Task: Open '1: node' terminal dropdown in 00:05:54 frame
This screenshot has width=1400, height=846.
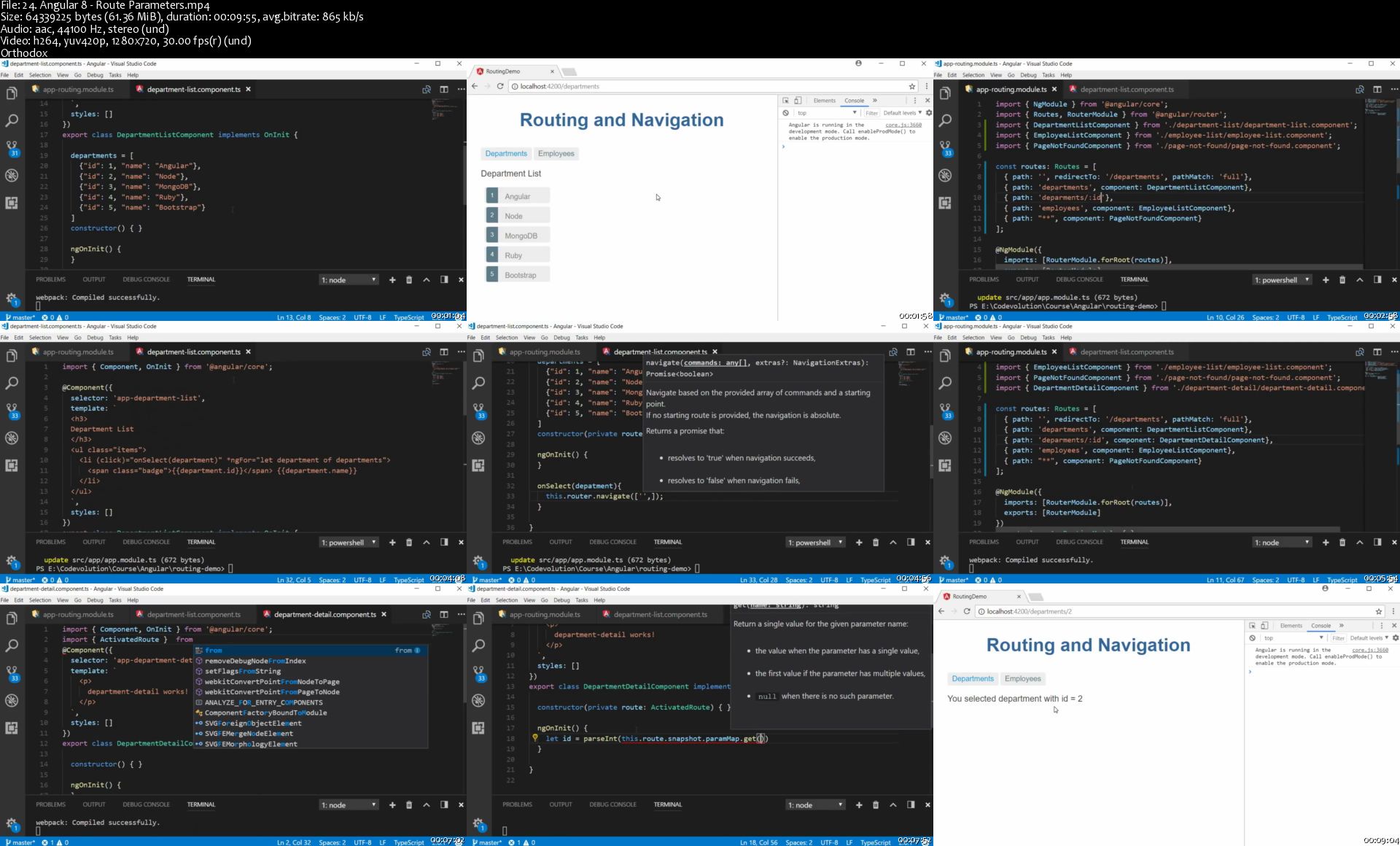Action: (1282, 542)
